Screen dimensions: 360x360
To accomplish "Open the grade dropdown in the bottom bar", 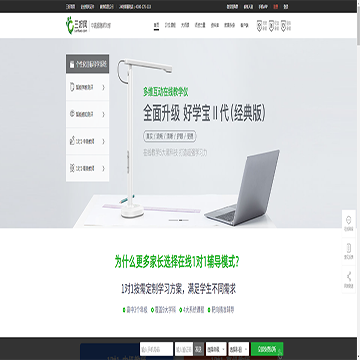I will [216, 349].
